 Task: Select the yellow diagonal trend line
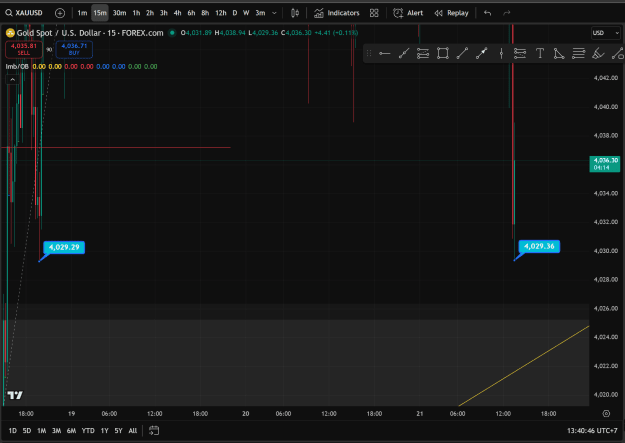[524, 366]
